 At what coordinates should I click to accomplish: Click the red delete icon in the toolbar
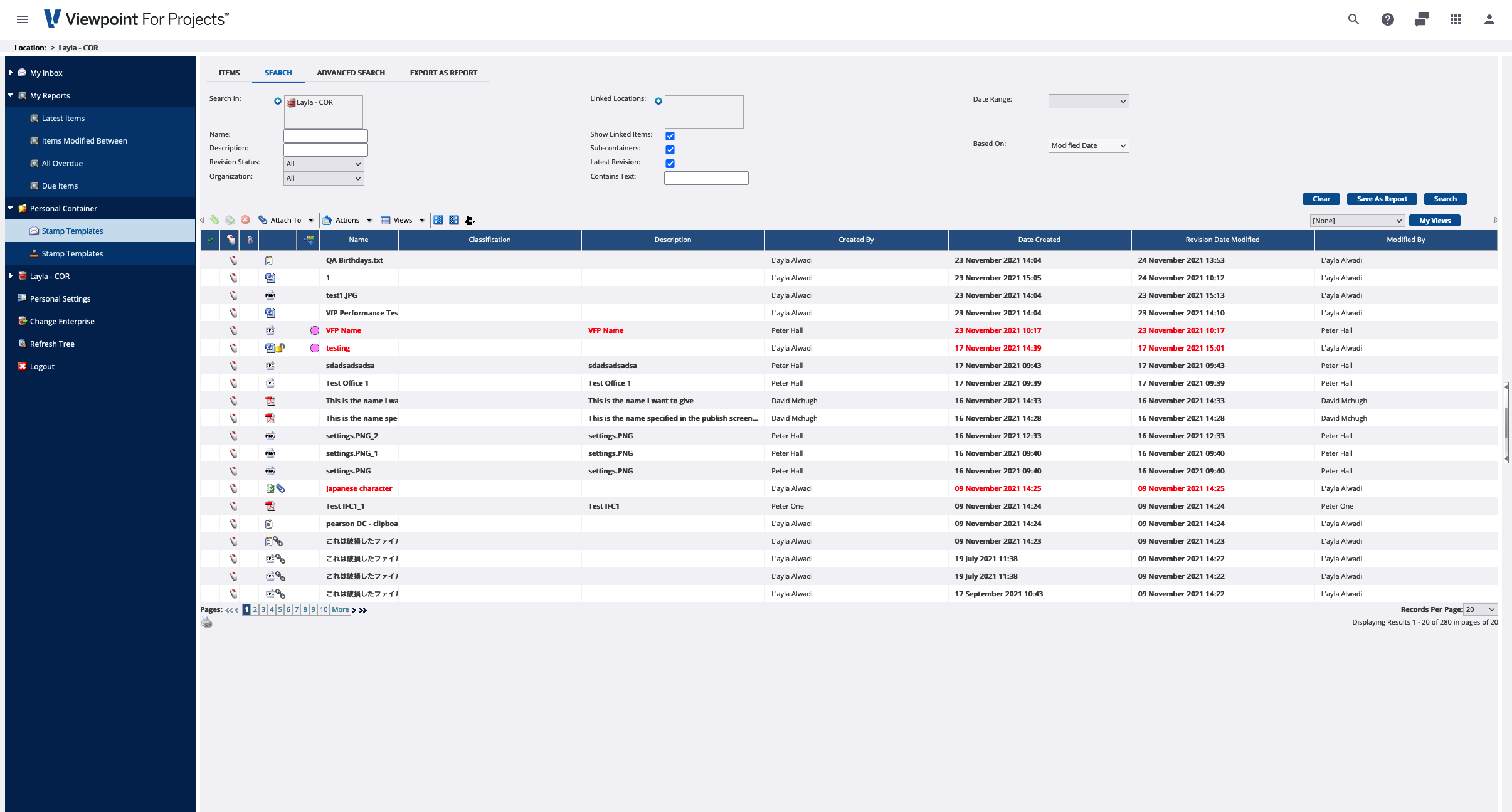click(x=245, y=220)
